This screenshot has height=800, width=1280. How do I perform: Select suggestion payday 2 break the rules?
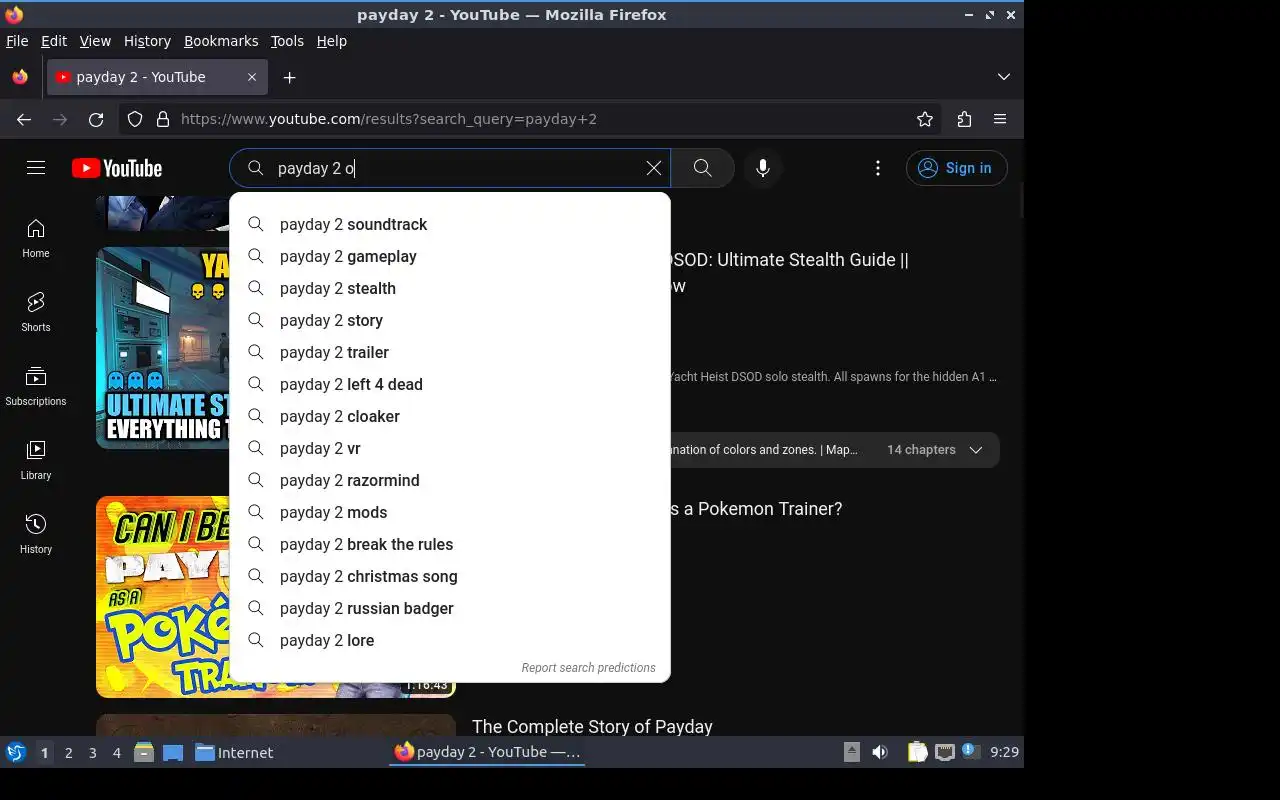450,544
